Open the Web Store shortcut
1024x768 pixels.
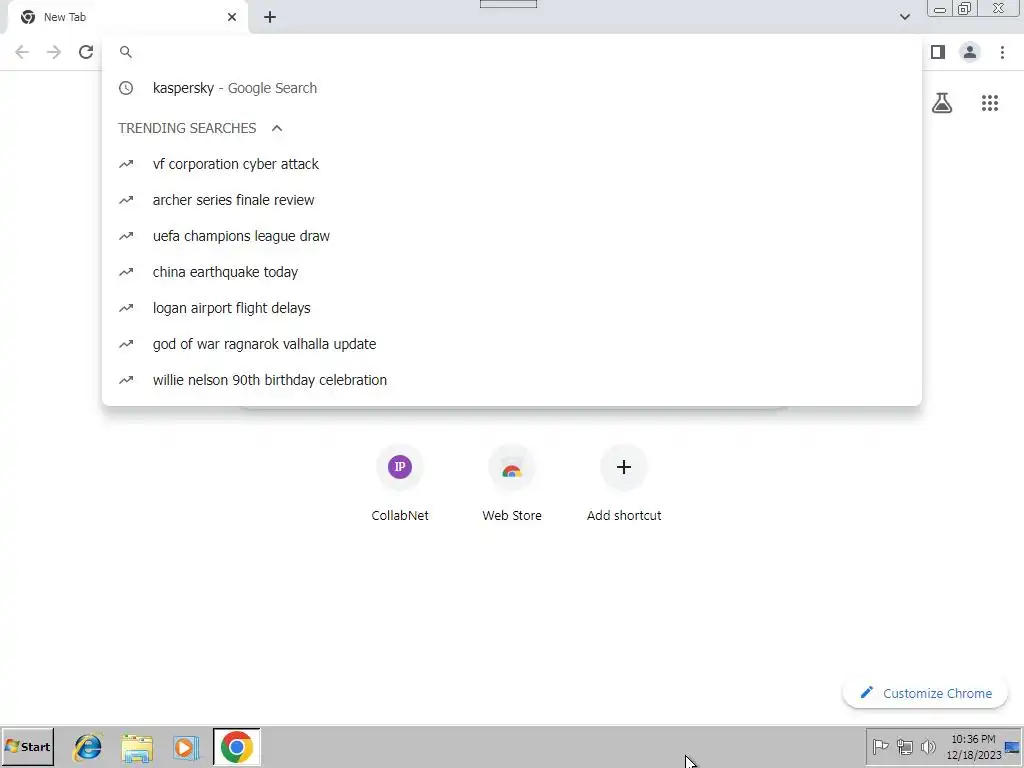point(512,485)
